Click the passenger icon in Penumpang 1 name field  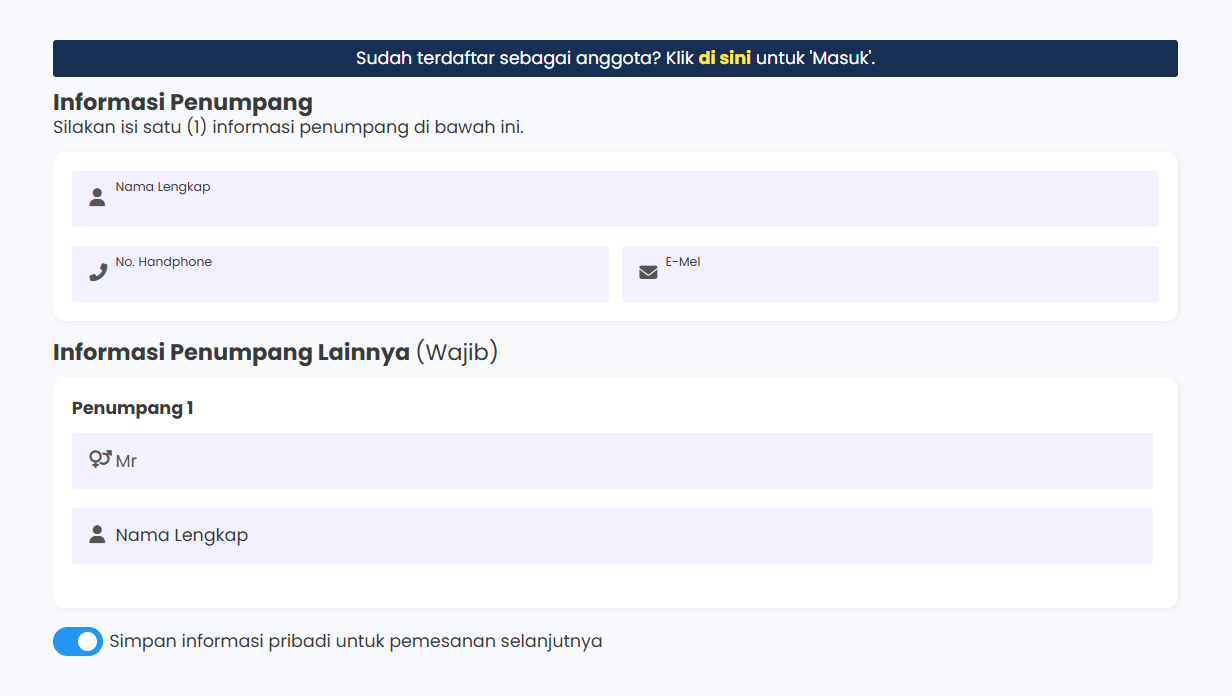96,534
